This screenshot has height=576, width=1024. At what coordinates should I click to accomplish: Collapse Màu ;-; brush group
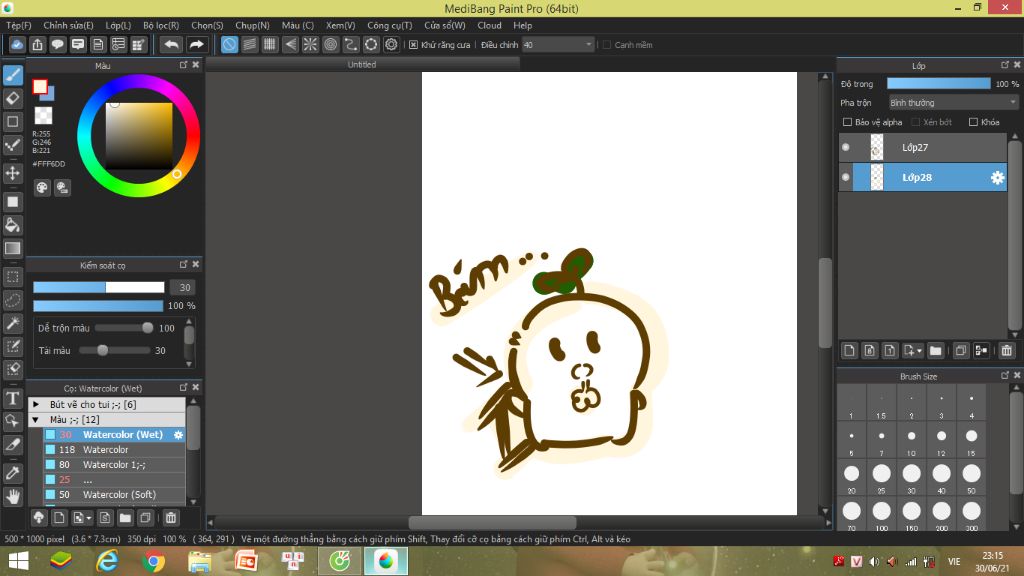coord(36,420)
